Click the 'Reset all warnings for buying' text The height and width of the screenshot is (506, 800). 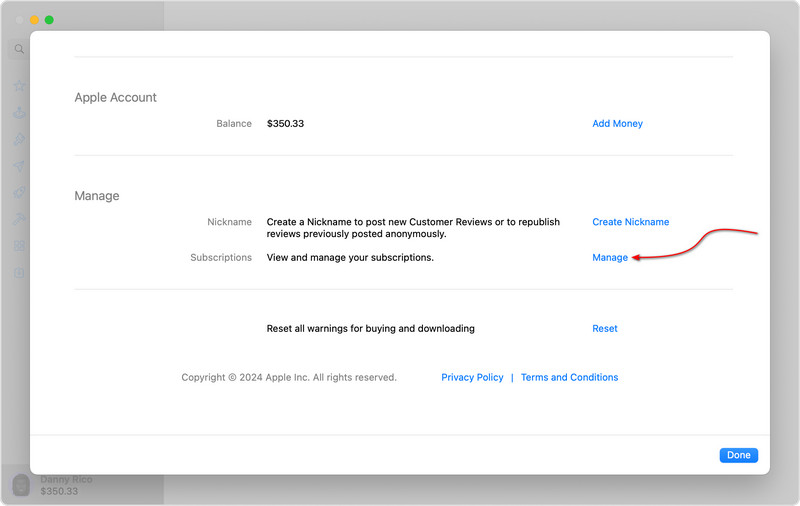coord(370,328)
